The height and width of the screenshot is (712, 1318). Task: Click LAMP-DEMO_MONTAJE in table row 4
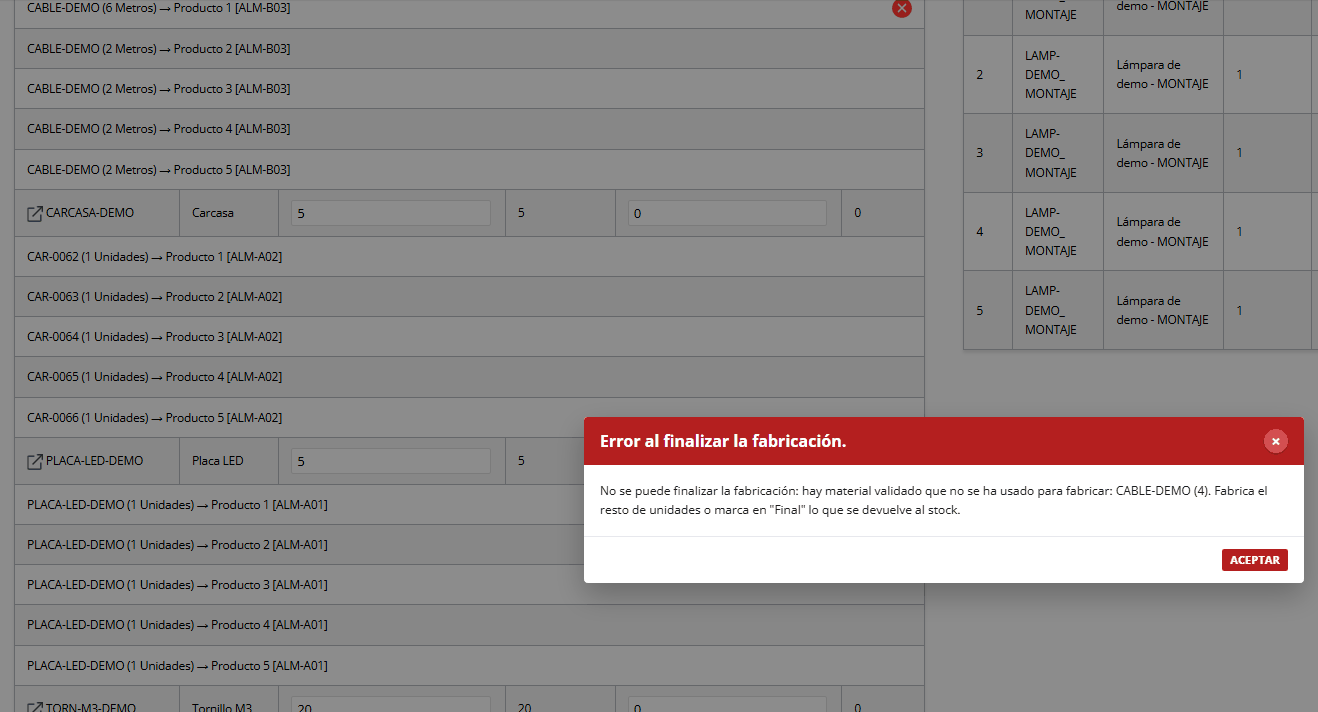click(x=1051, y=232)
